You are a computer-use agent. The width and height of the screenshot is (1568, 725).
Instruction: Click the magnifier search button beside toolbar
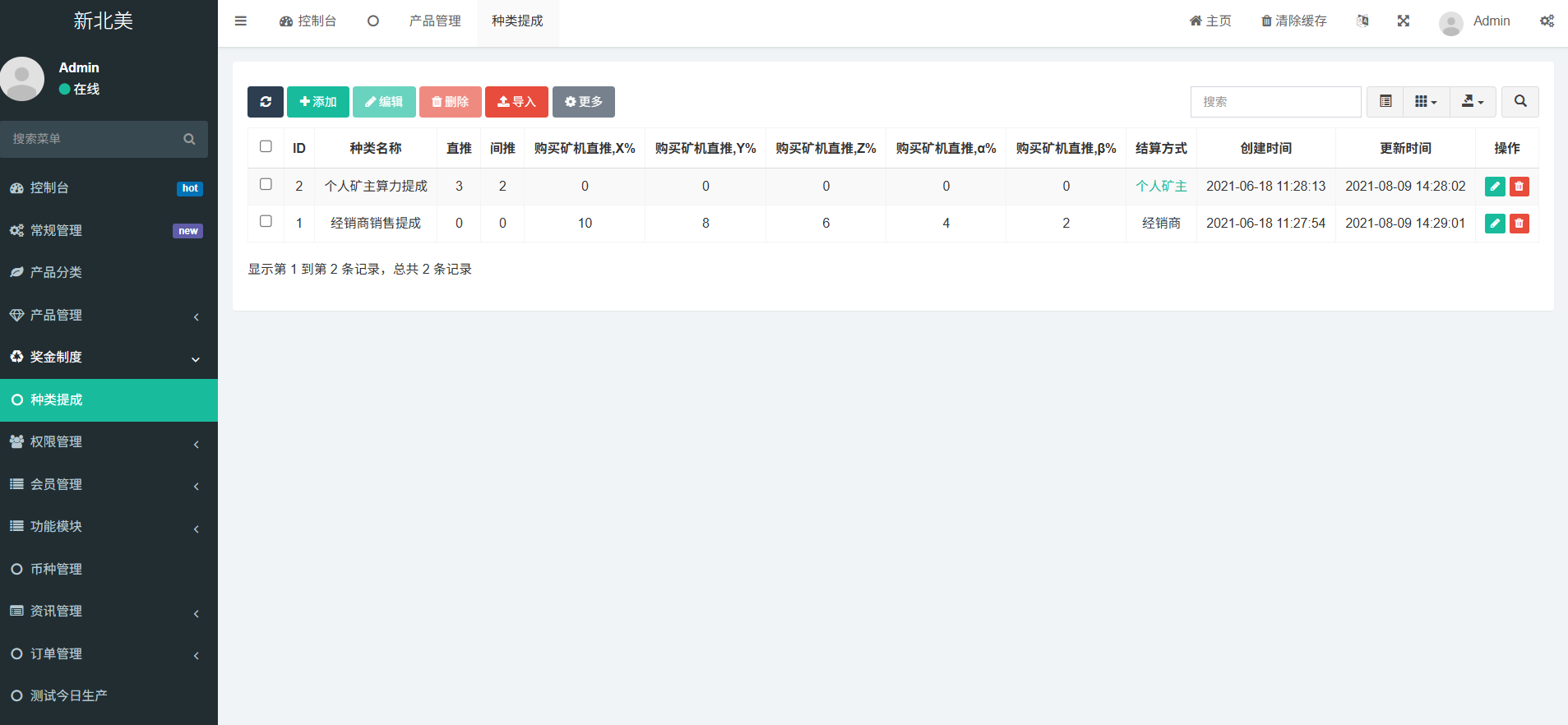tap(1519, 102)
